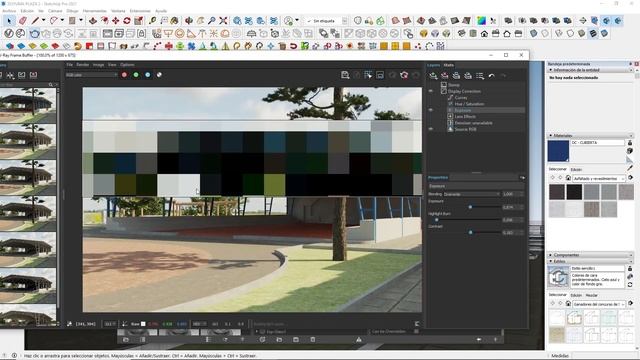Select the Line pencil tool
This screenshot has width=640, height=360.
35,20
